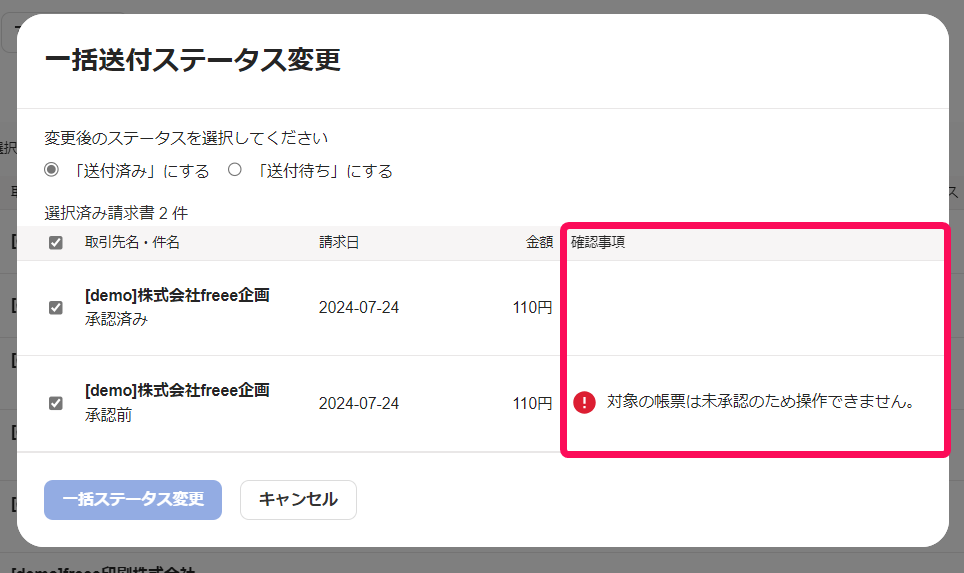Select the 「送付済み」にする radio button
964x573 pixels.
pyautogui.click(x=52, y=170)
